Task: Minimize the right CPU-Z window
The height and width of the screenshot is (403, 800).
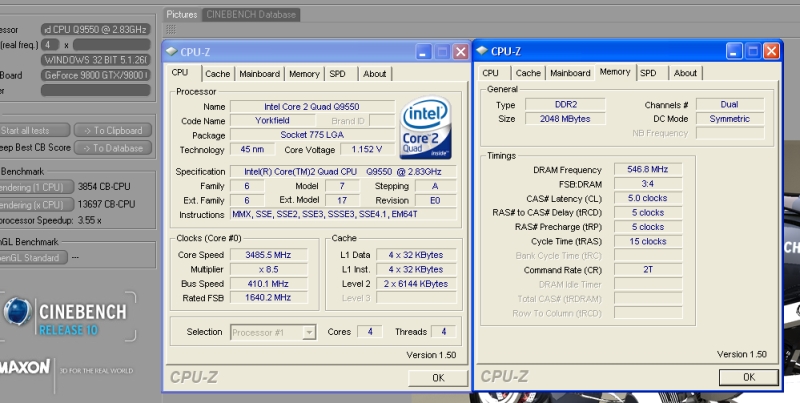Action: [734, 51]
